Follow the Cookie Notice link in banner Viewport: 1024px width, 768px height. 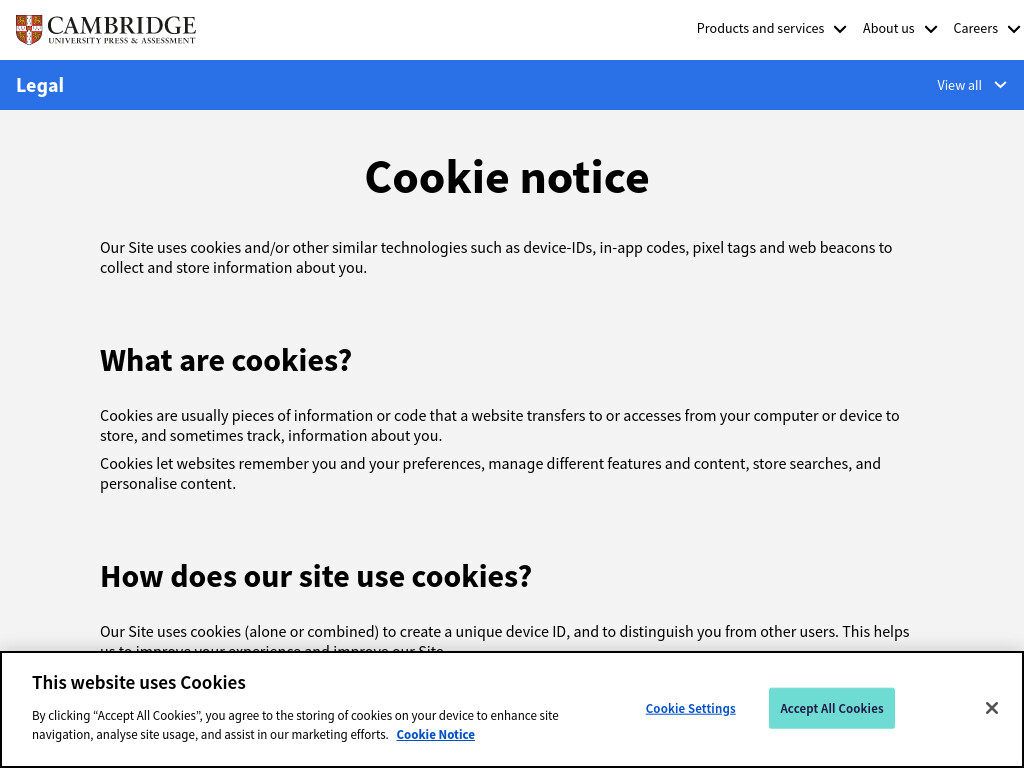436,735
